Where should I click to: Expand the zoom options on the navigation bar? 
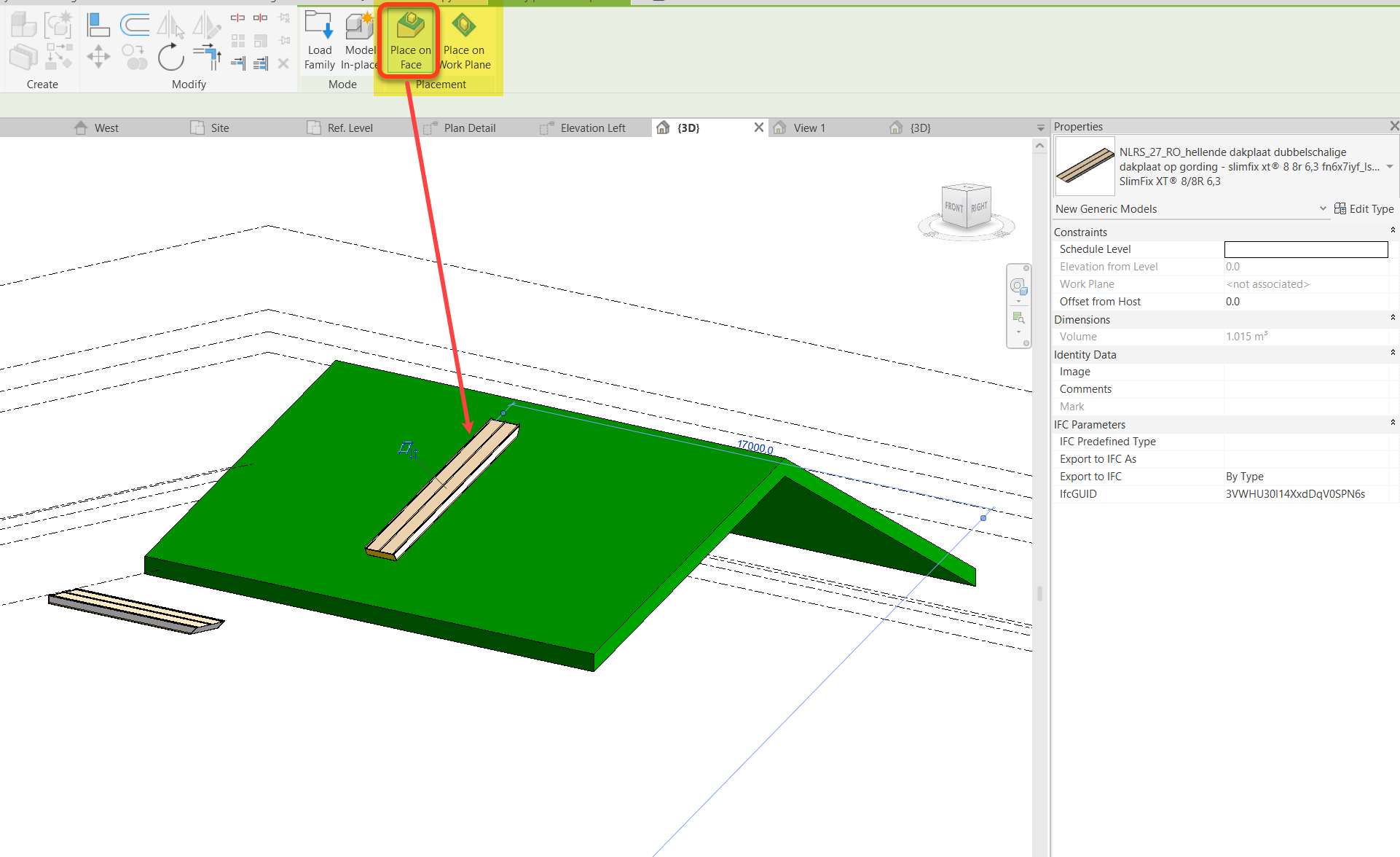[x=1018, y=332]
